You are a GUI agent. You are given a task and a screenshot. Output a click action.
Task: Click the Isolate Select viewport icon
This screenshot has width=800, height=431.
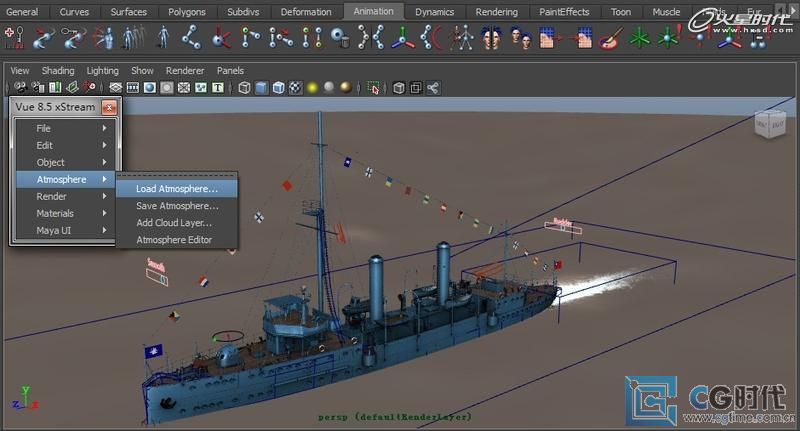(x=373, y=88)
